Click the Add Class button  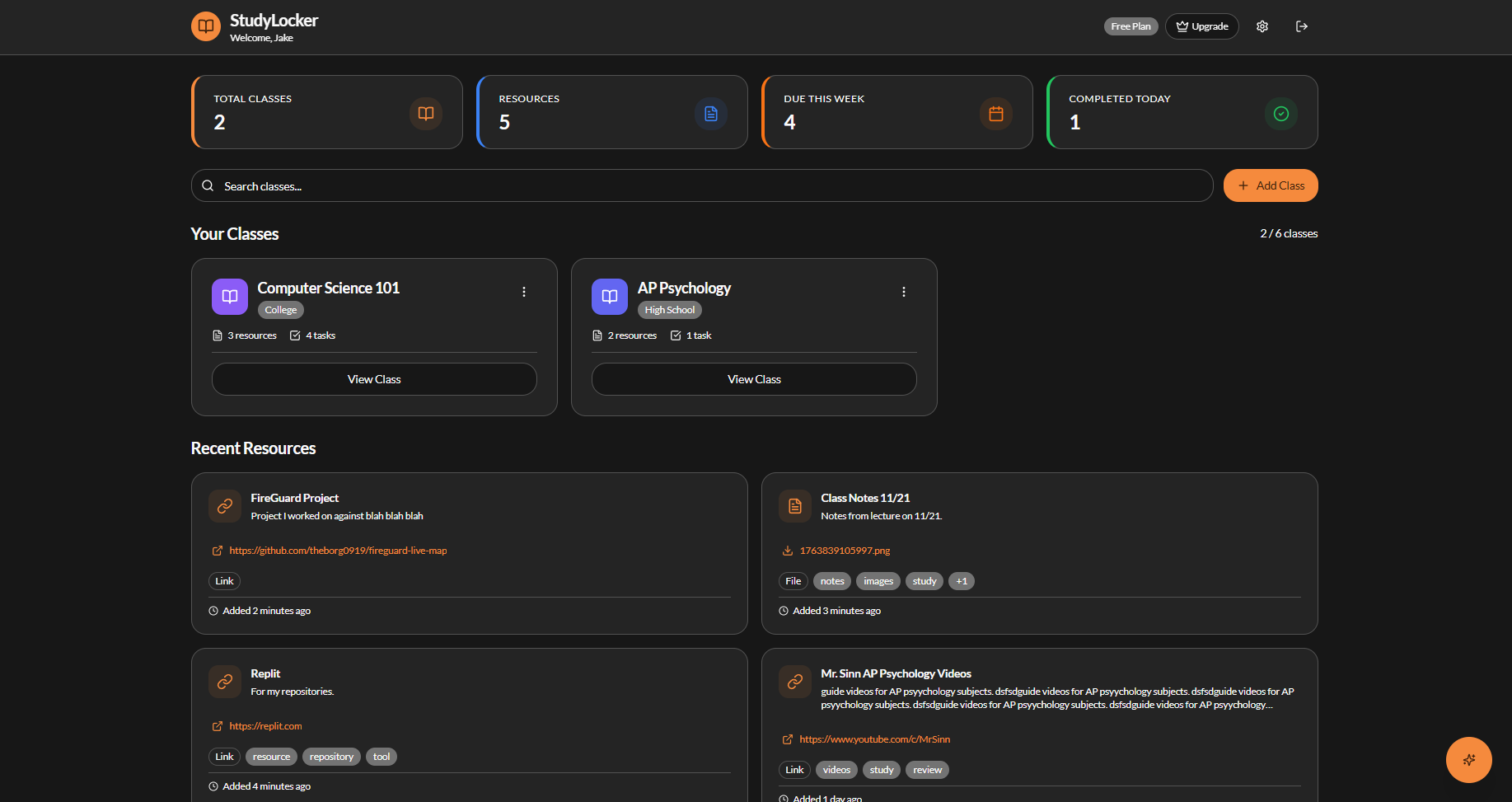pos(1270,185)
